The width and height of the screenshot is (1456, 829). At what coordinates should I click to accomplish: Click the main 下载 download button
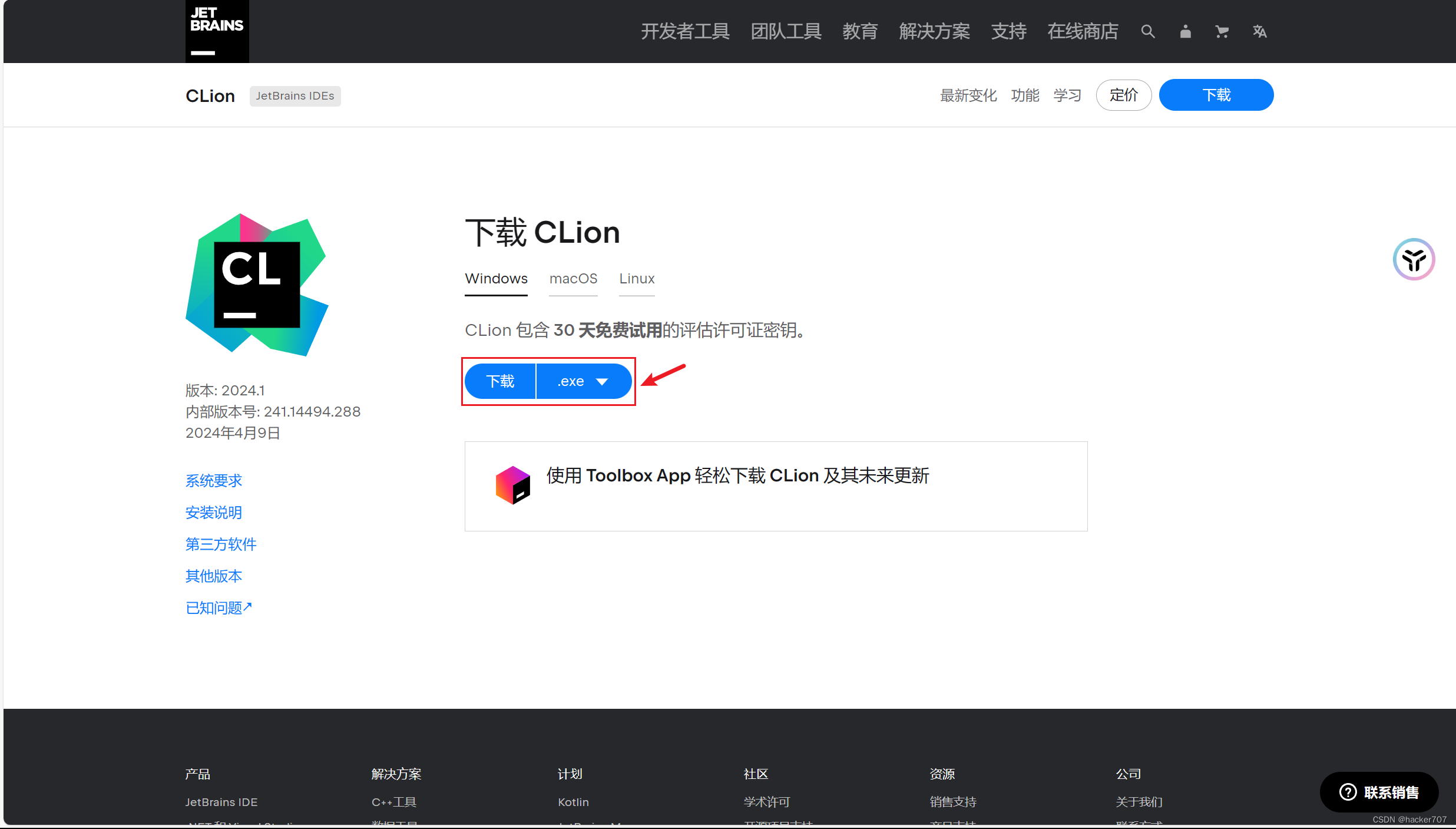click(500, 381)
